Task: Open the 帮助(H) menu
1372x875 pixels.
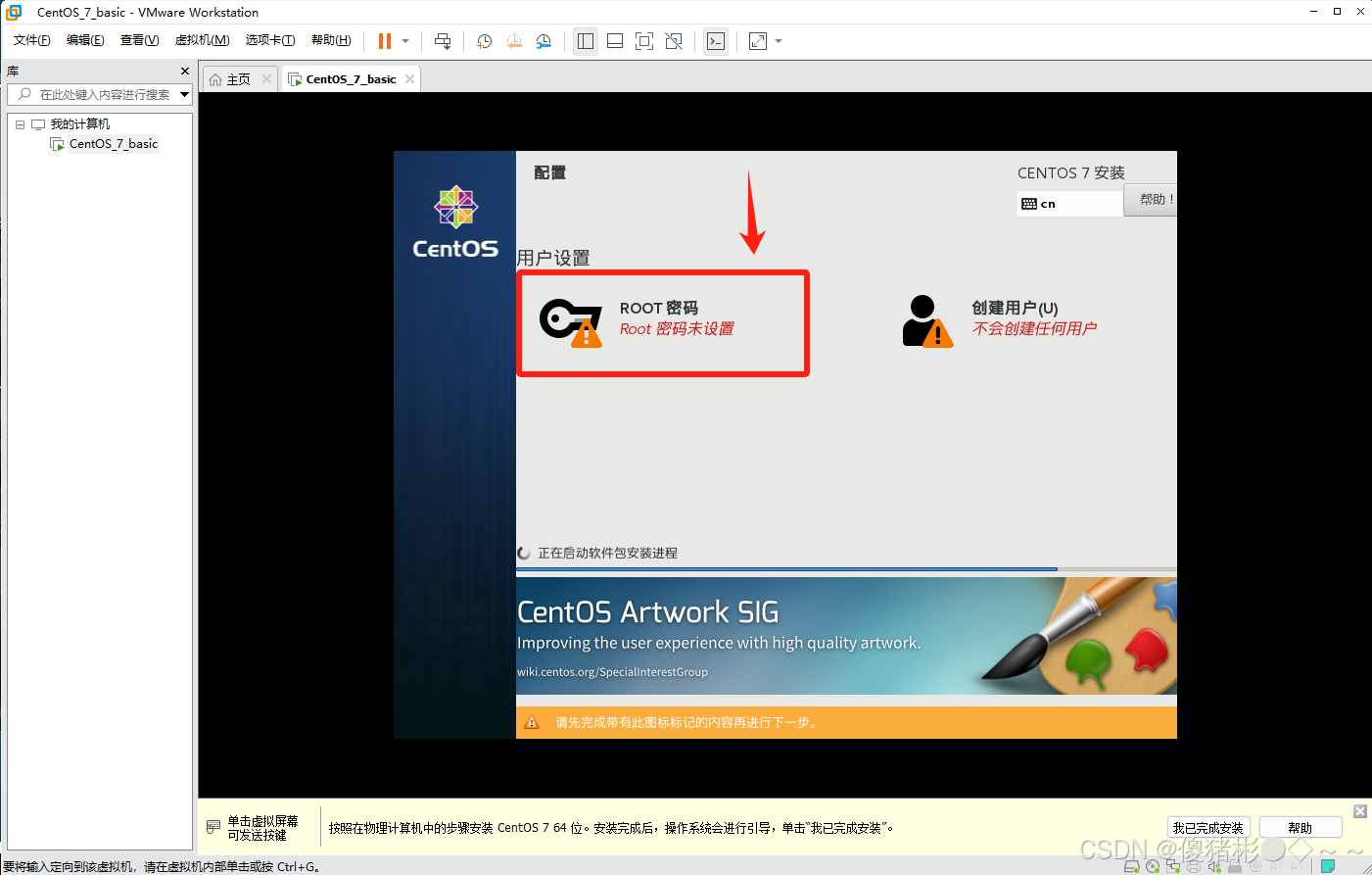Action: click(x=331, y=40)
